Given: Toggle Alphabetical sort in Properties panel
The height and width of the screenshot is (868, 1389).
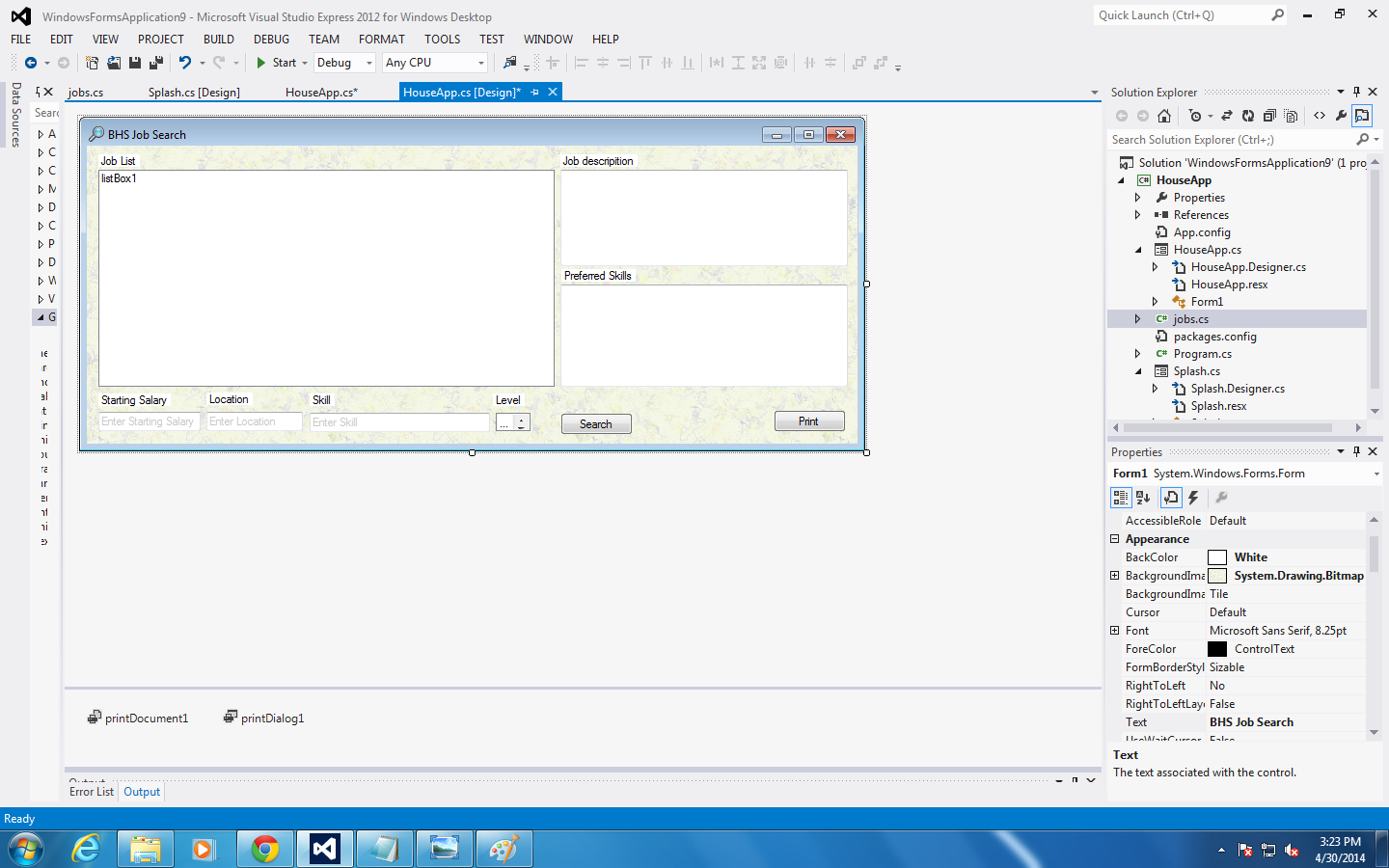Looking at the screenshot, I should [1143, 498].
